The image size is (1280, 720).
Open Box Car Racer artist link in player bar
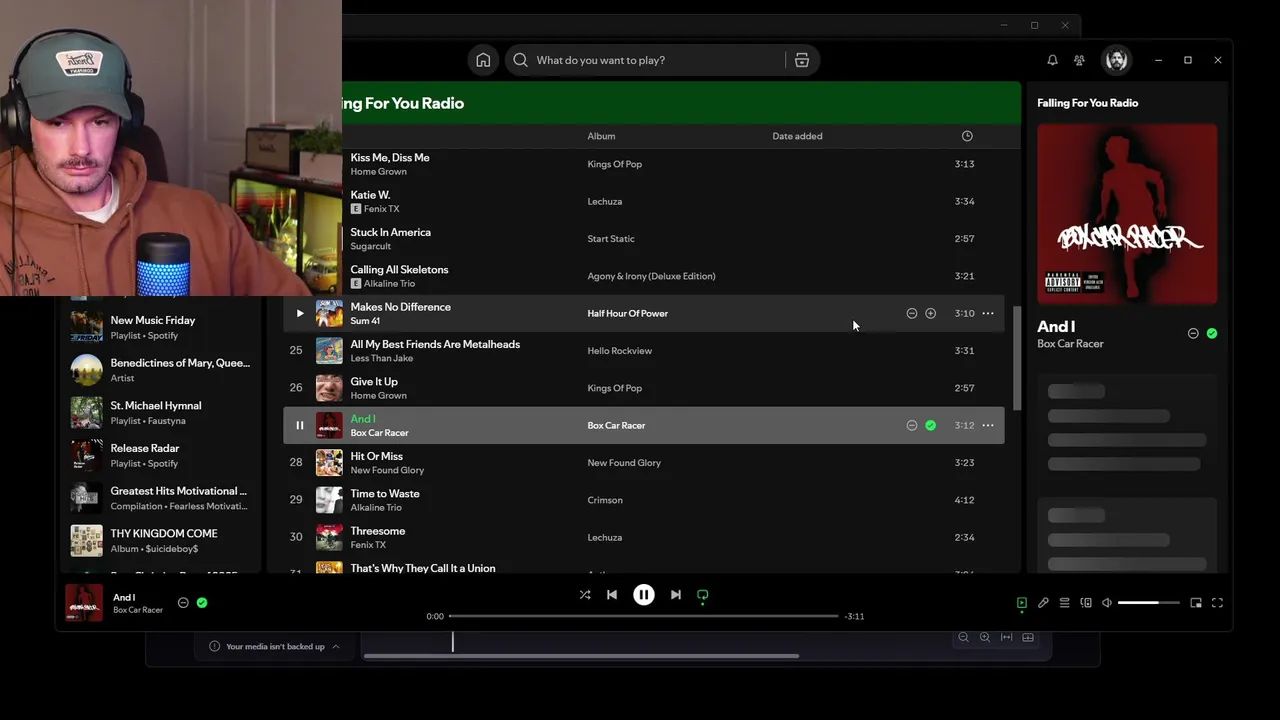tap(138, 610)
